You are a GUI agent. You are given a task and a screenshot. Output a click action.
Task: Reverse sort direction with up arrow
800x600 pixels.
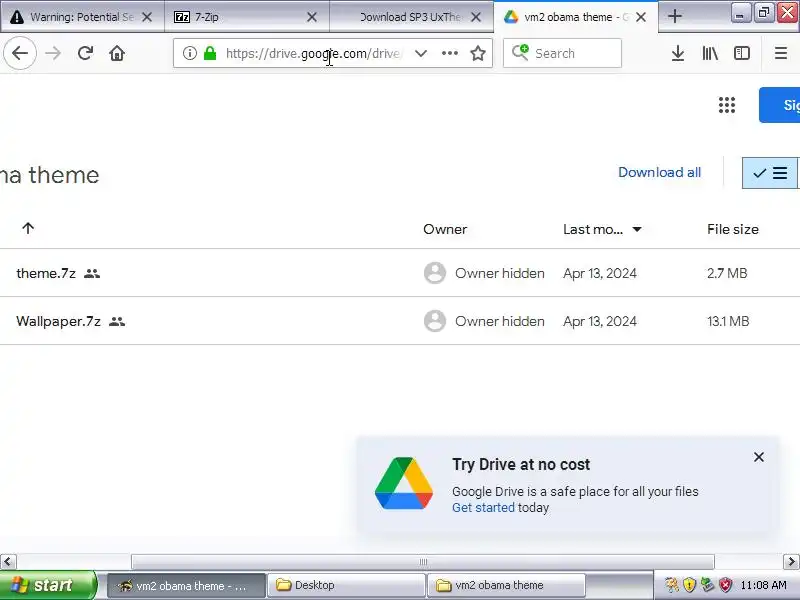click(28, 228)
